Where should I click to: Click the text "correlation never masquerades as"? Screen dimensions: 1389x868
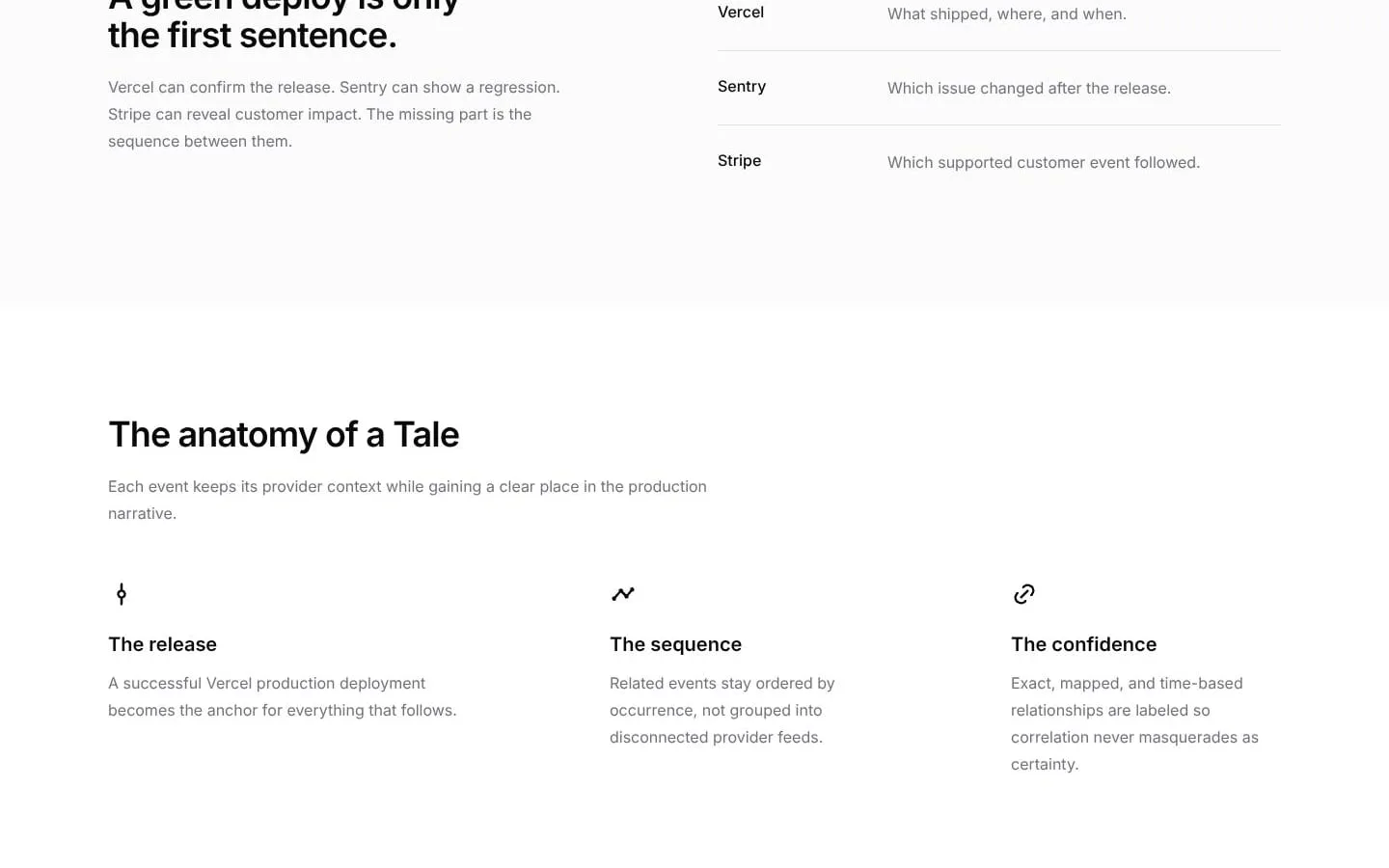point(1134,738)
